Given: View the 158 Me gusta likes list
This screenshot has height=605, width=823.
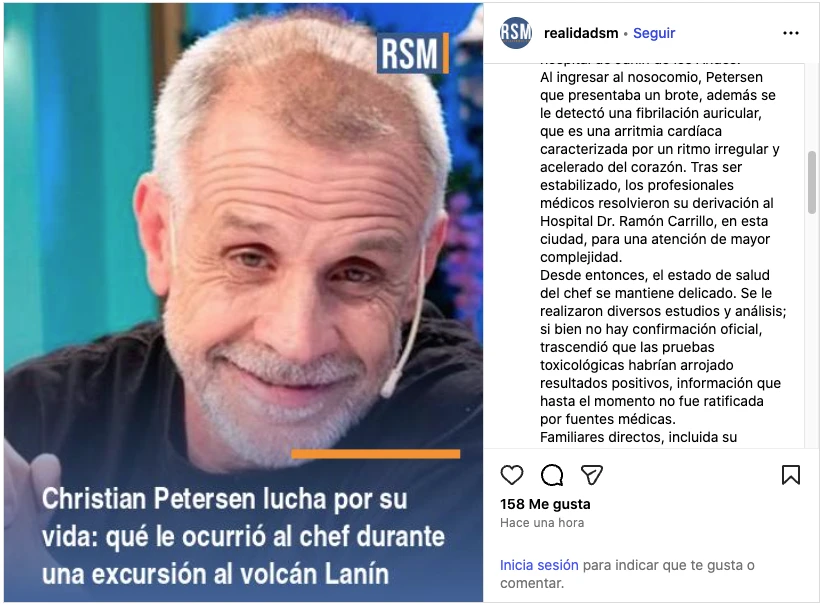Looking at the screenshot, I should pos(545,504).
